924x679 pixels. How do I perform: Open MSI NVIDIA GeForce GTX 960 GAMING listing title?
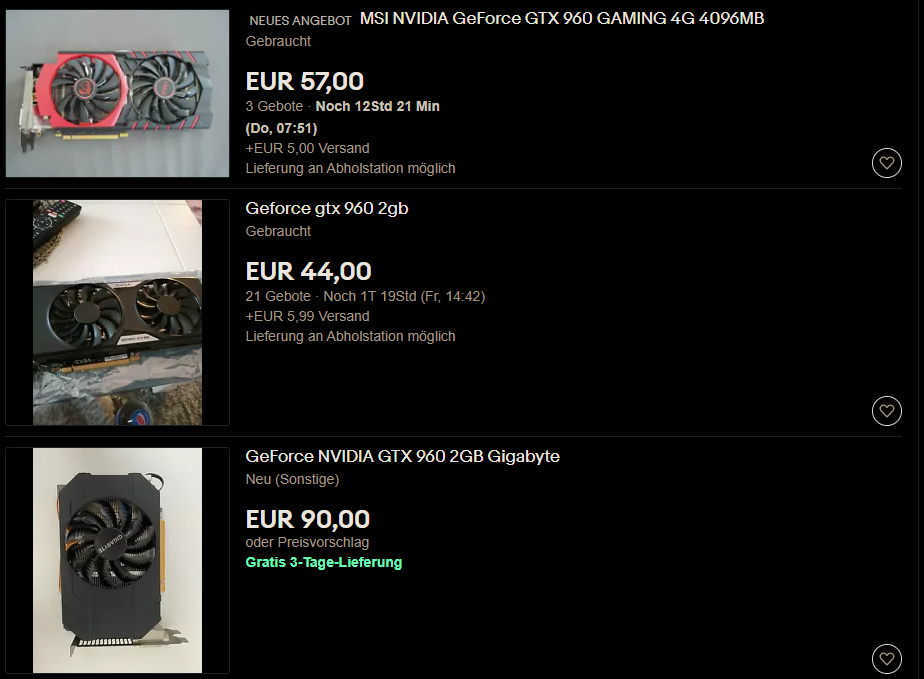pos(562,19)
